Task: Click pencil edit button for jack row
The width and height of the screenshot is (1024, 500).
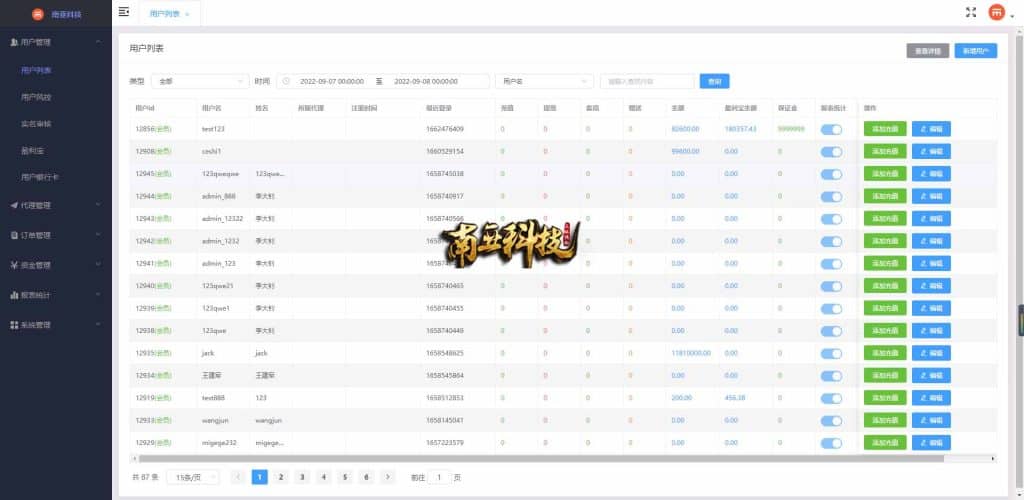Action: click(931, 353)
